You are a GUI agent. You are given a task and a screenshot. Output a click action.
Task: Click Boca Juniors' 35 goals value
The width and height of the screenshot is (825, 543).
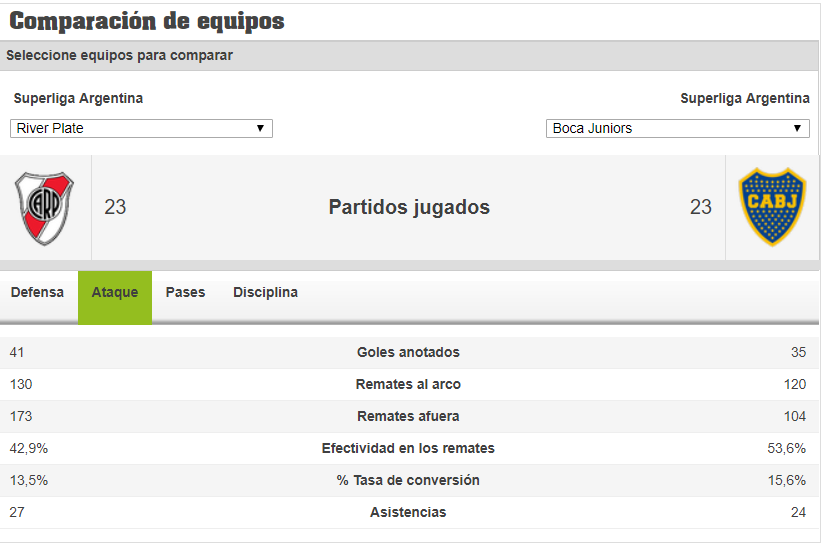[798, 353]
